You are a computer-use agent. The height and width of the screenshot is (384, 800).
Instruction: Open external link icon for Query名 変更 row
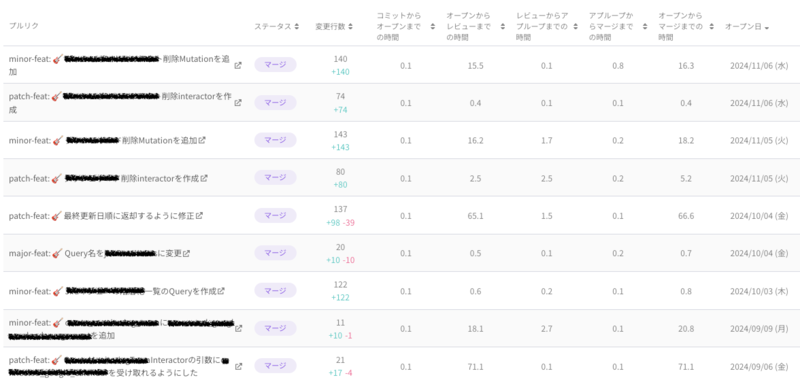pyautogui.click(x=187, y=253)
